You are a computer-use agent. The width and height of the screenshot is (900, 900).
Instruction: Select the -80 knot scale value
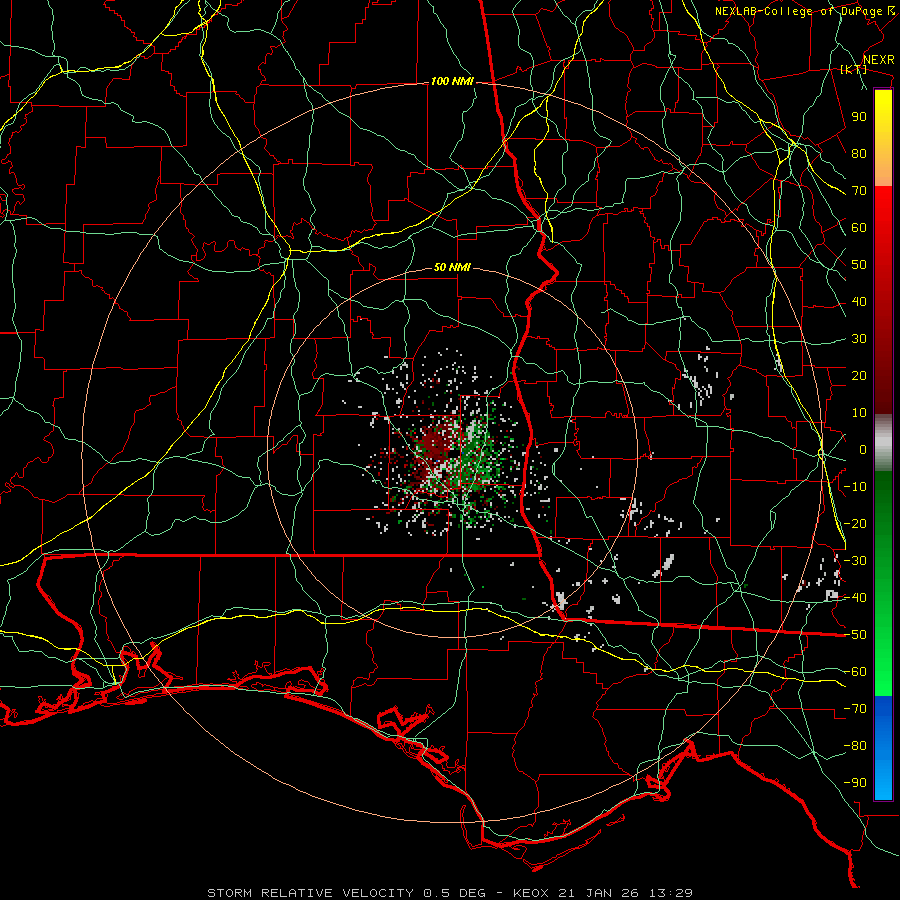coord(855,746)
